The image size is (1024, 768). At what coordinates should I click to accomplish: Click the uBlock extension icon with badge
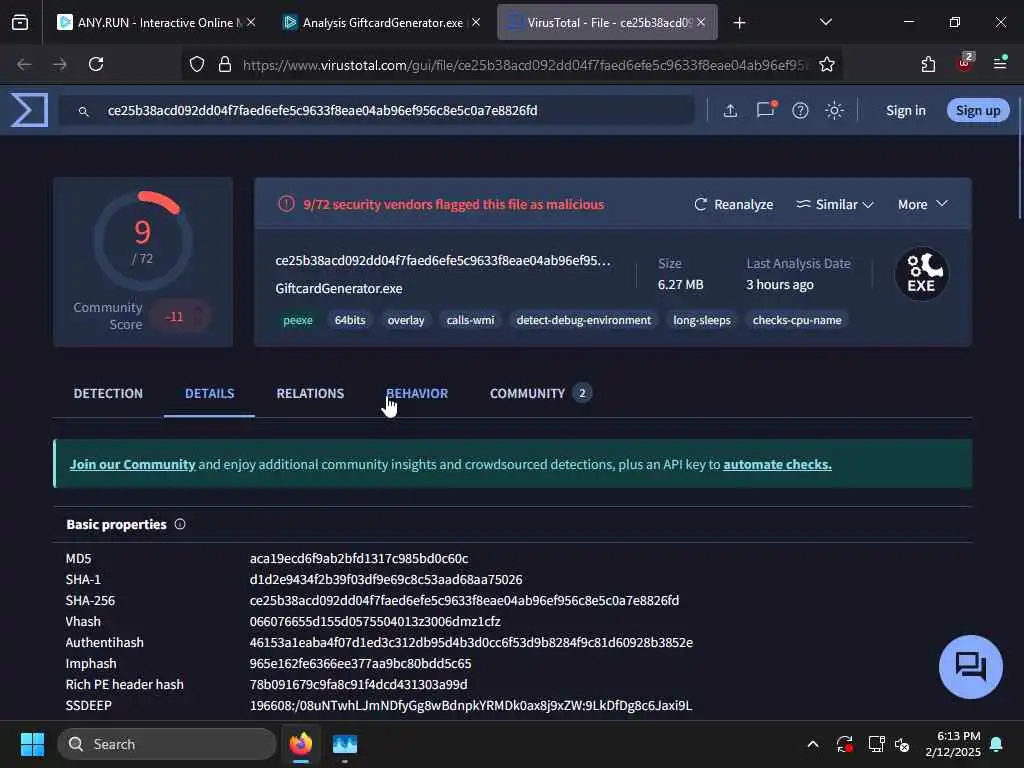point(965,63)
